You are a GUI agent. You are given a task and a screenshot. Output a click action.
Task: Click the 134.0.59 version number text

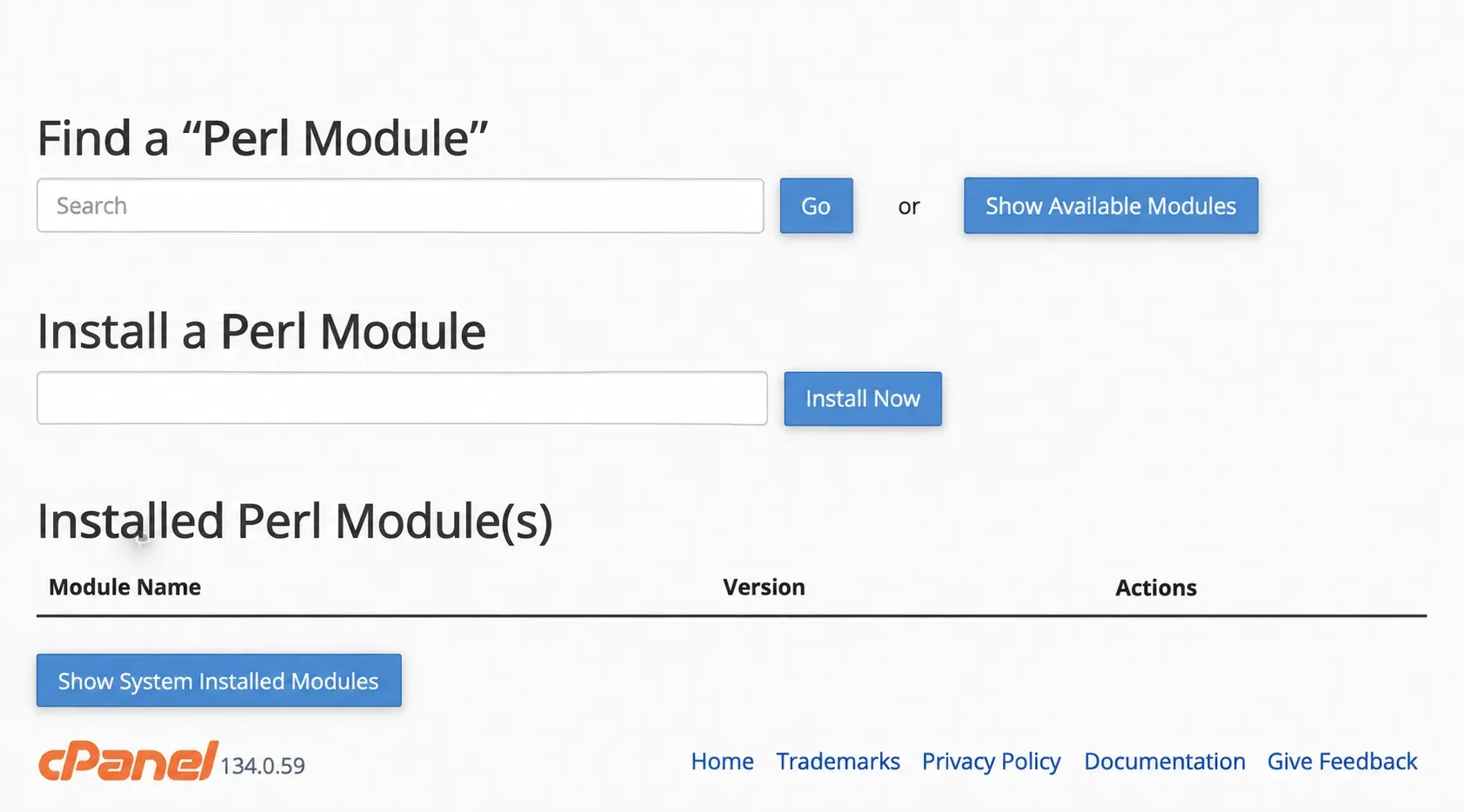click(x=263, y=766)
